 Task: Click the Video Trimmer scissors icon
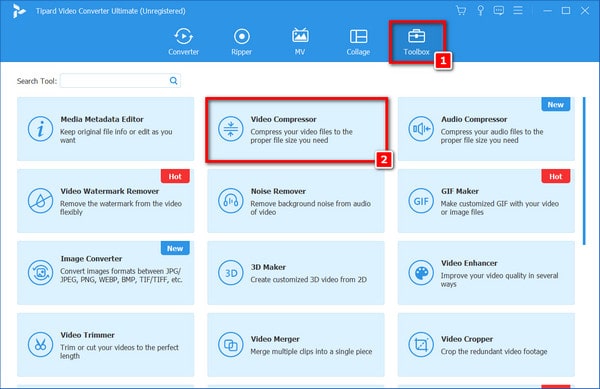[40, 345]
